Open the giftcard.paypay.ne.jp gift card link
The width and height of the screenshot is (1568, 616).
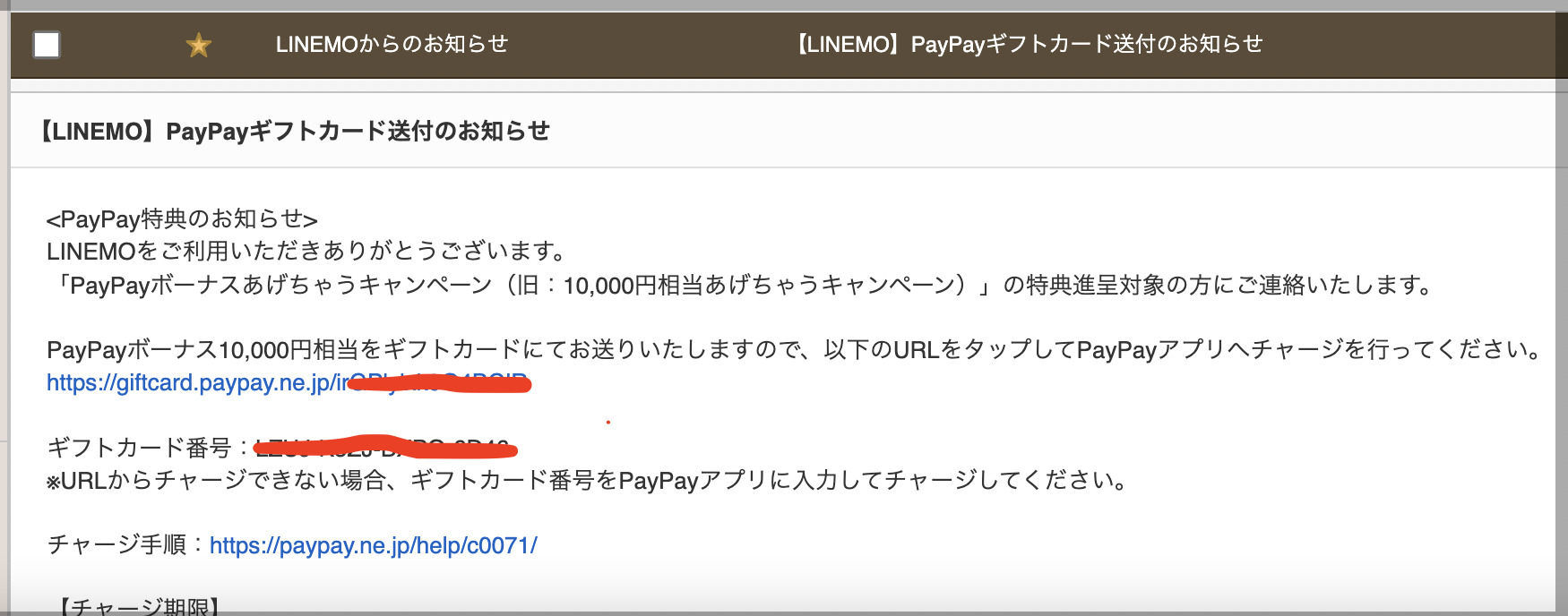click(x=289, y=383)
